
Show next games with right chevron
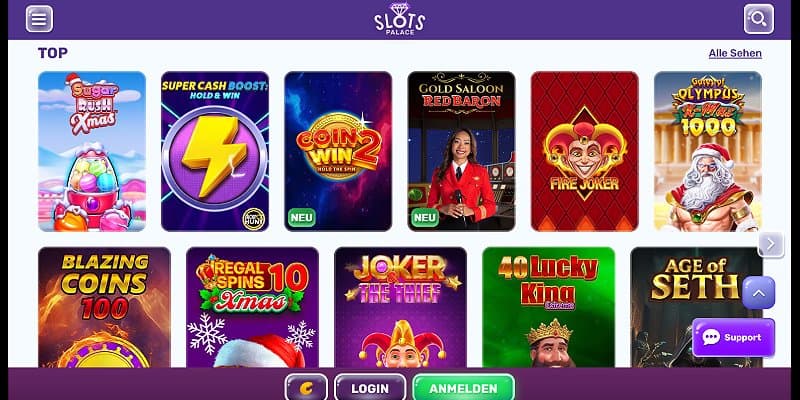click(770, 244)
